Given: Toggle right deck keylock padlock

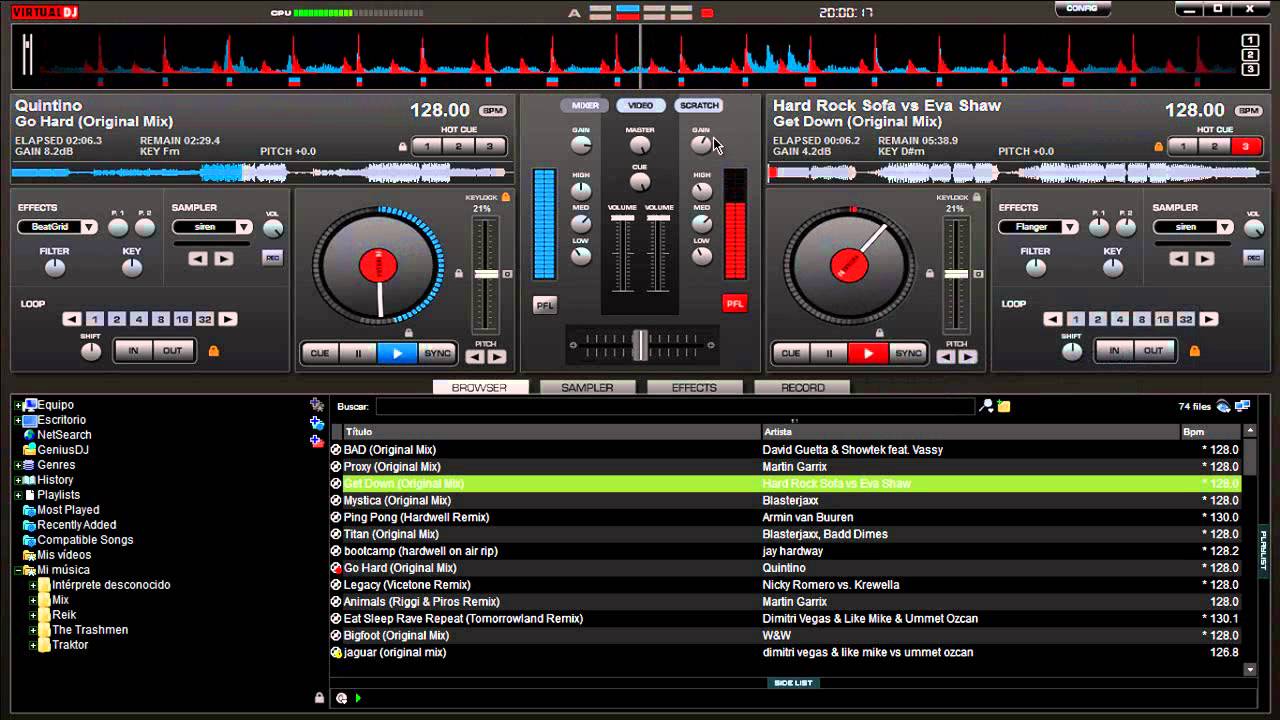Looking at the screenshot, I should click(976, 198).
